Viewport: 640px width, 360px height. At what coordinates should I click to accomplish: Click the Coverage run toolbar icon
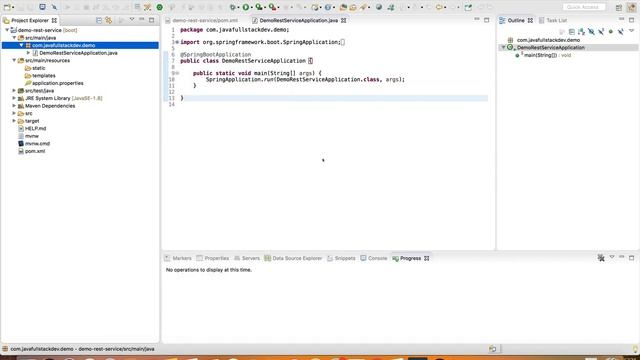point(259,7)
